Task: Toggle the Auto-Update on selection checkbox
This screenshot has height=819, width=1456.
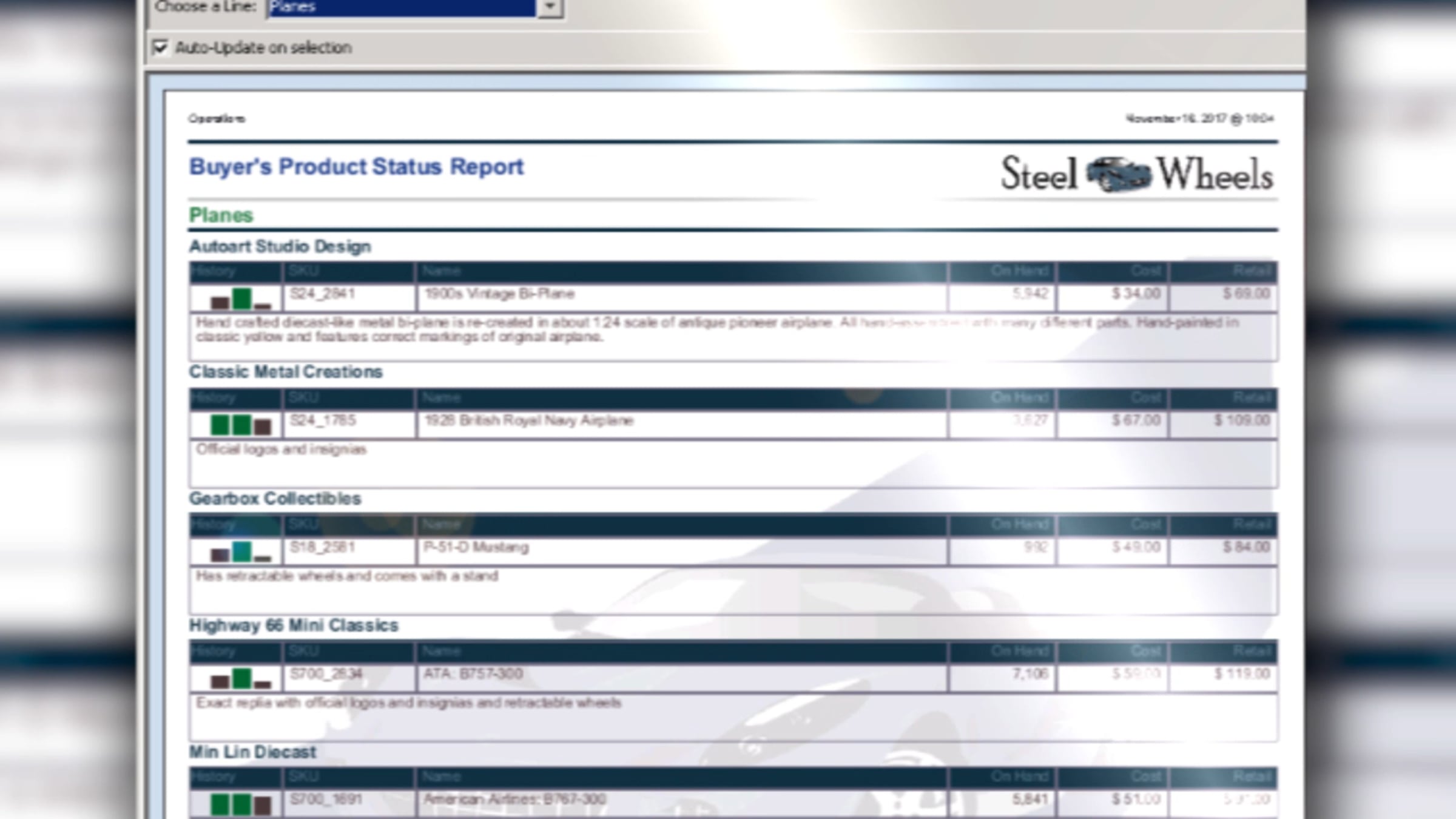Action: coord(160,47)
